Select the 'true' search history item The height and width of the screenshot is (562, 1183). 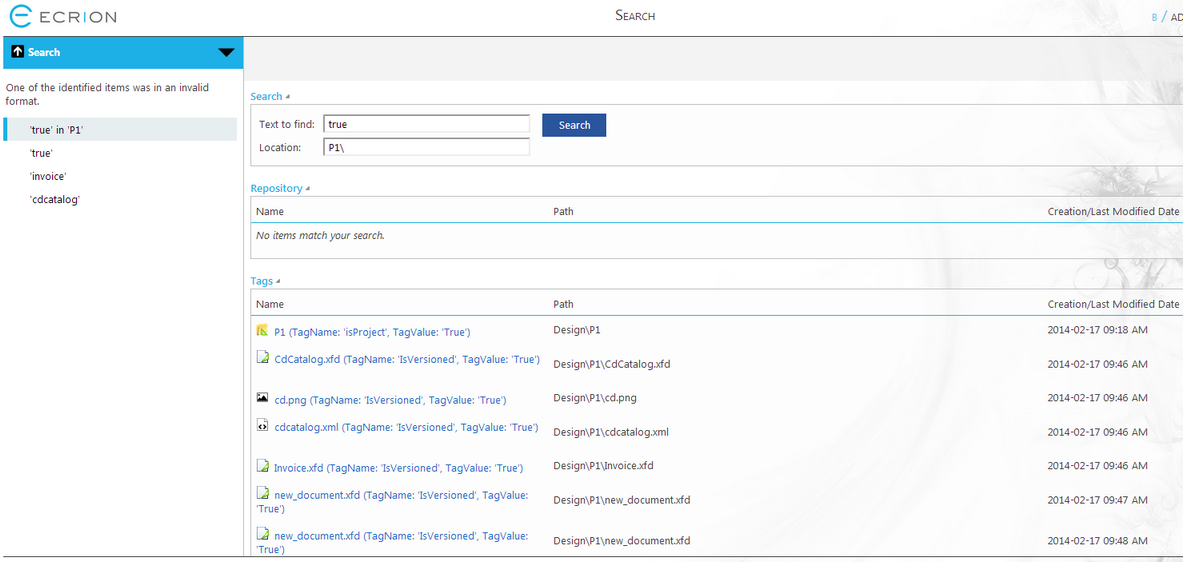tap(41, 152)
